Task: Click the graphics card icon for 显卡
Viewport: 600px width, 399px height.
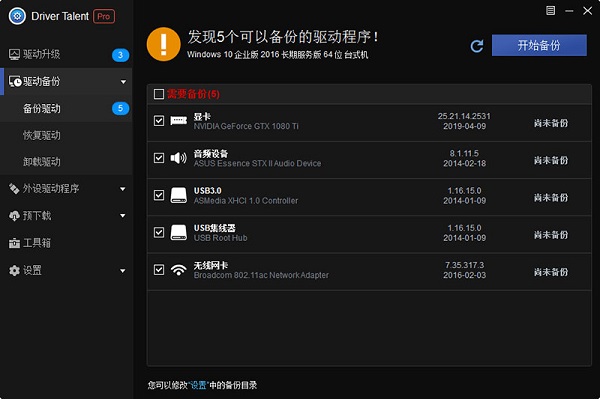Action: [179, 121]
